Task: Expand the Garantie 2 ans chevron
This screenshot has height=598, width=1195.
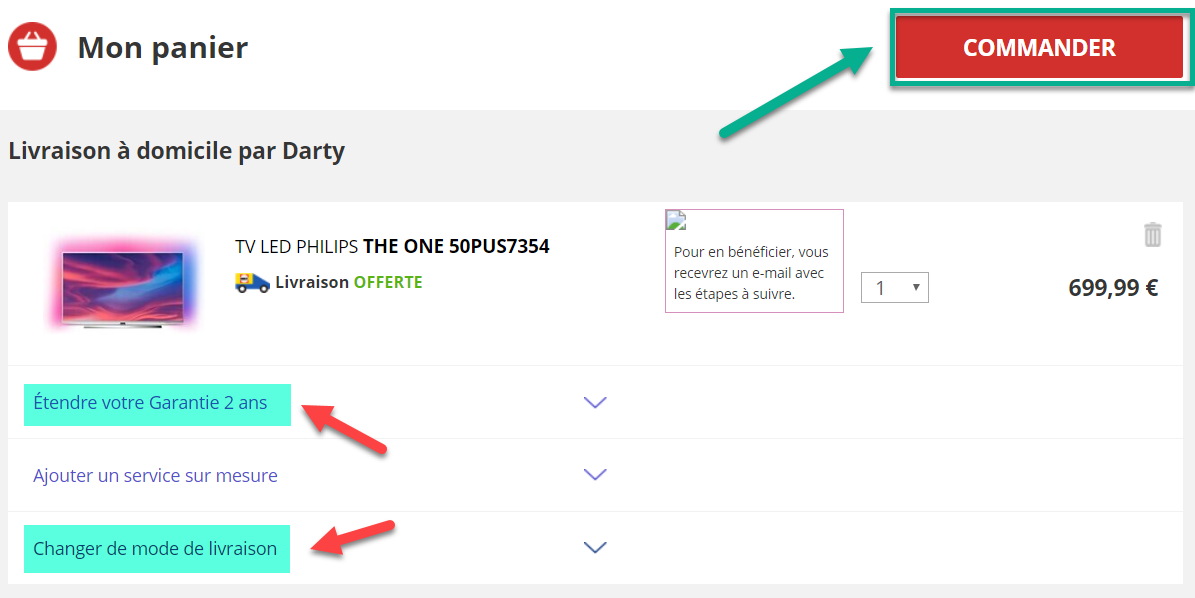Action: (595, 402)
